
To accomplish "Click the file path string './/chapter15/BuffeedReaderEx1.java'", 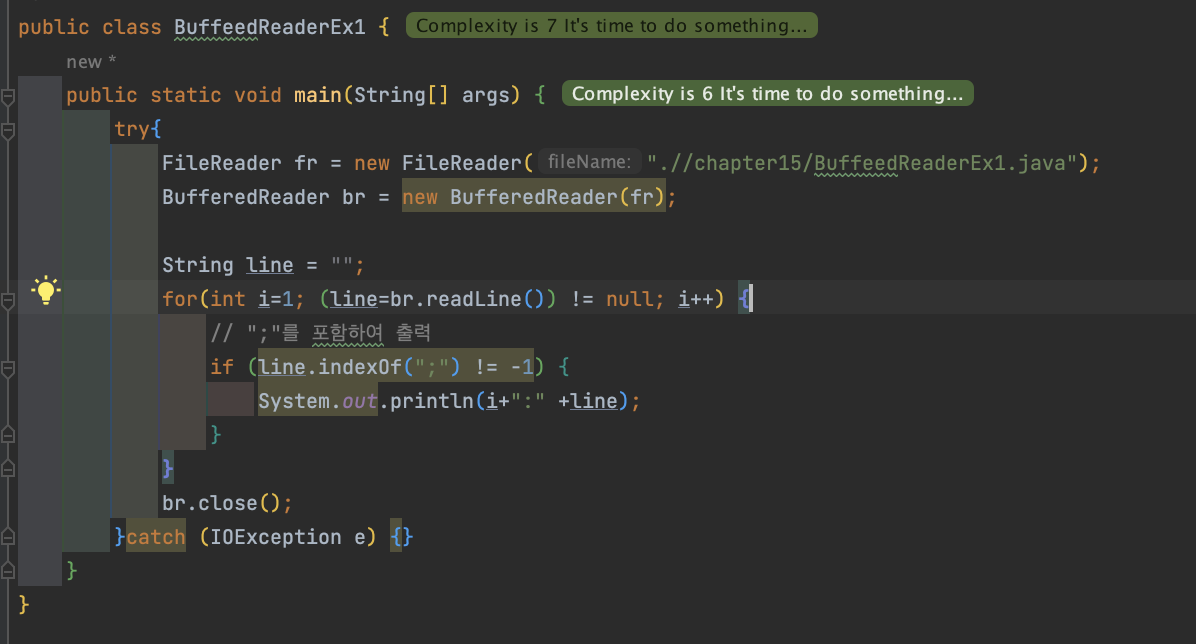I will point(861,163).
